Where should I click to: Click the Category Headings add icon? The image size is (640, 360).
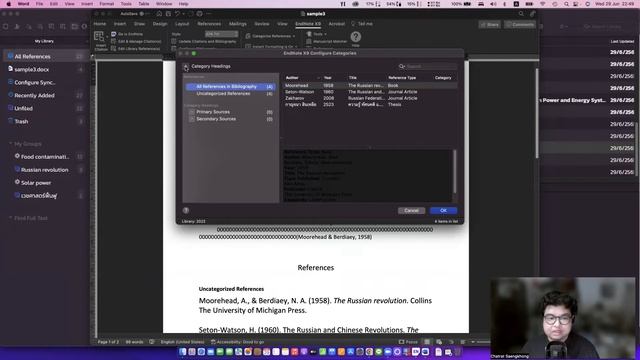click(186, 66)
